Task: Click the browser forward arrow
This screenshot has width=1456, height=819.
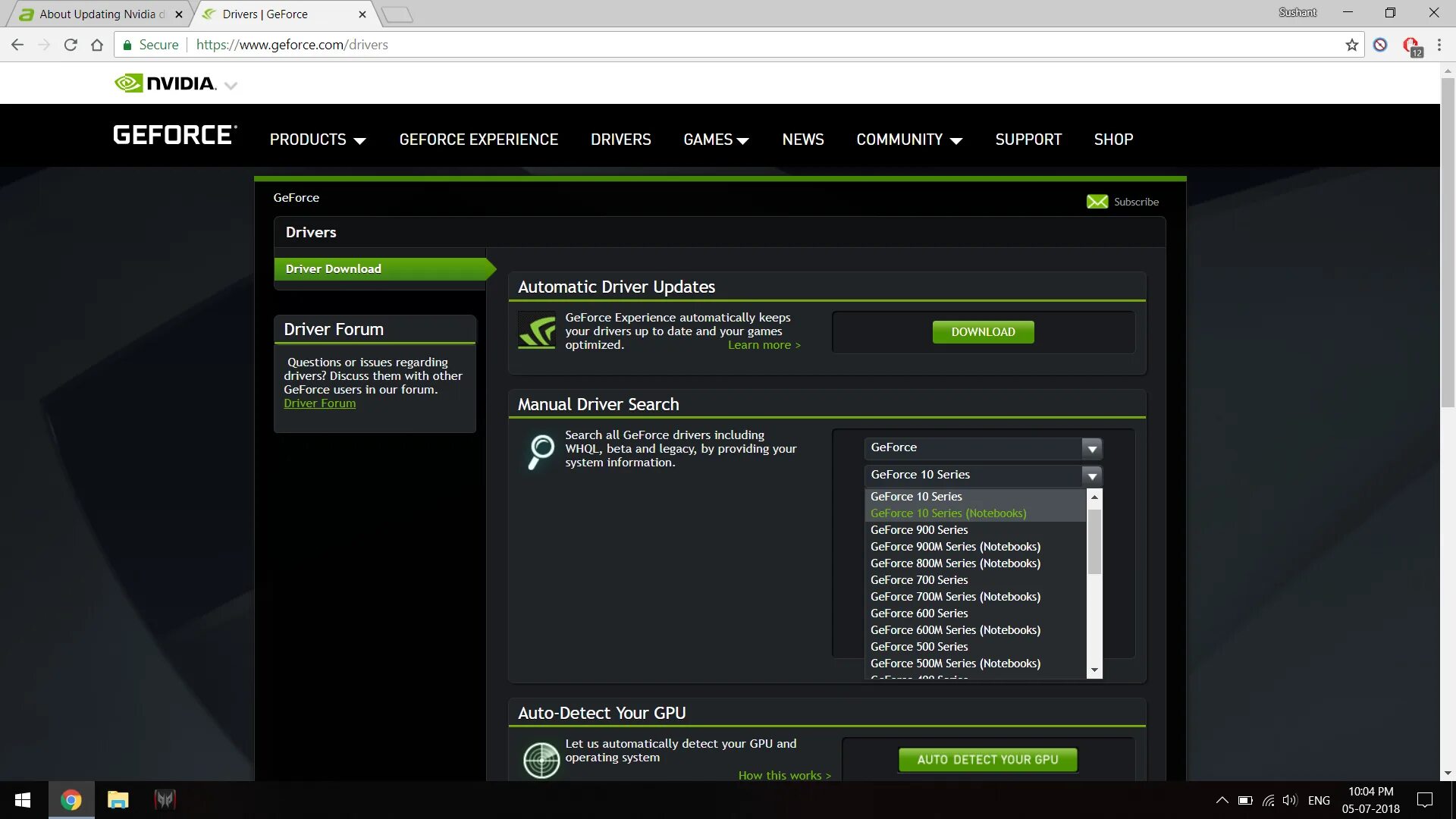Action: (x=44, y=45)
